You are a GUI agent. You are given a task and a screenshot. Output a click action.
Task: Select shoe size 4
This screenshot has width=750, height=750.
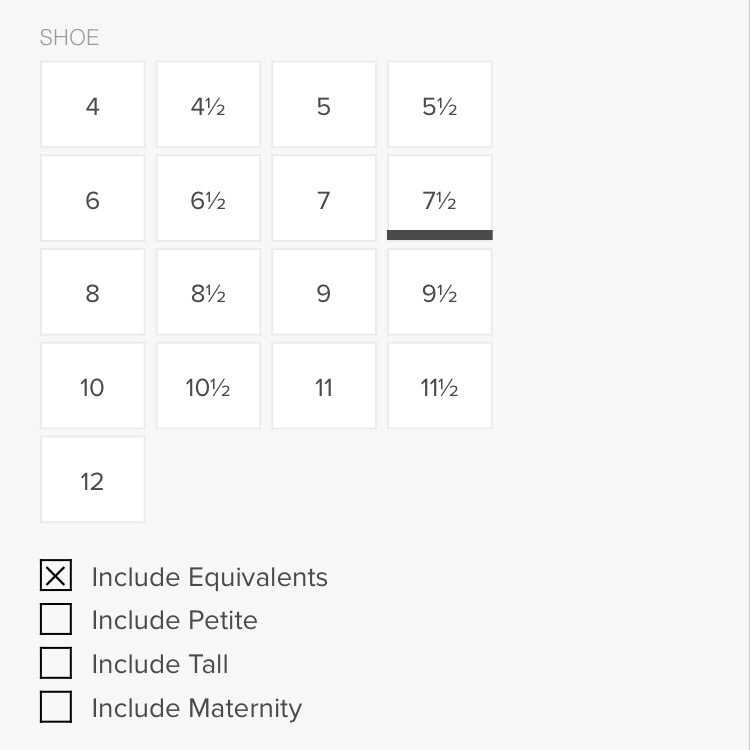point(93,105)
